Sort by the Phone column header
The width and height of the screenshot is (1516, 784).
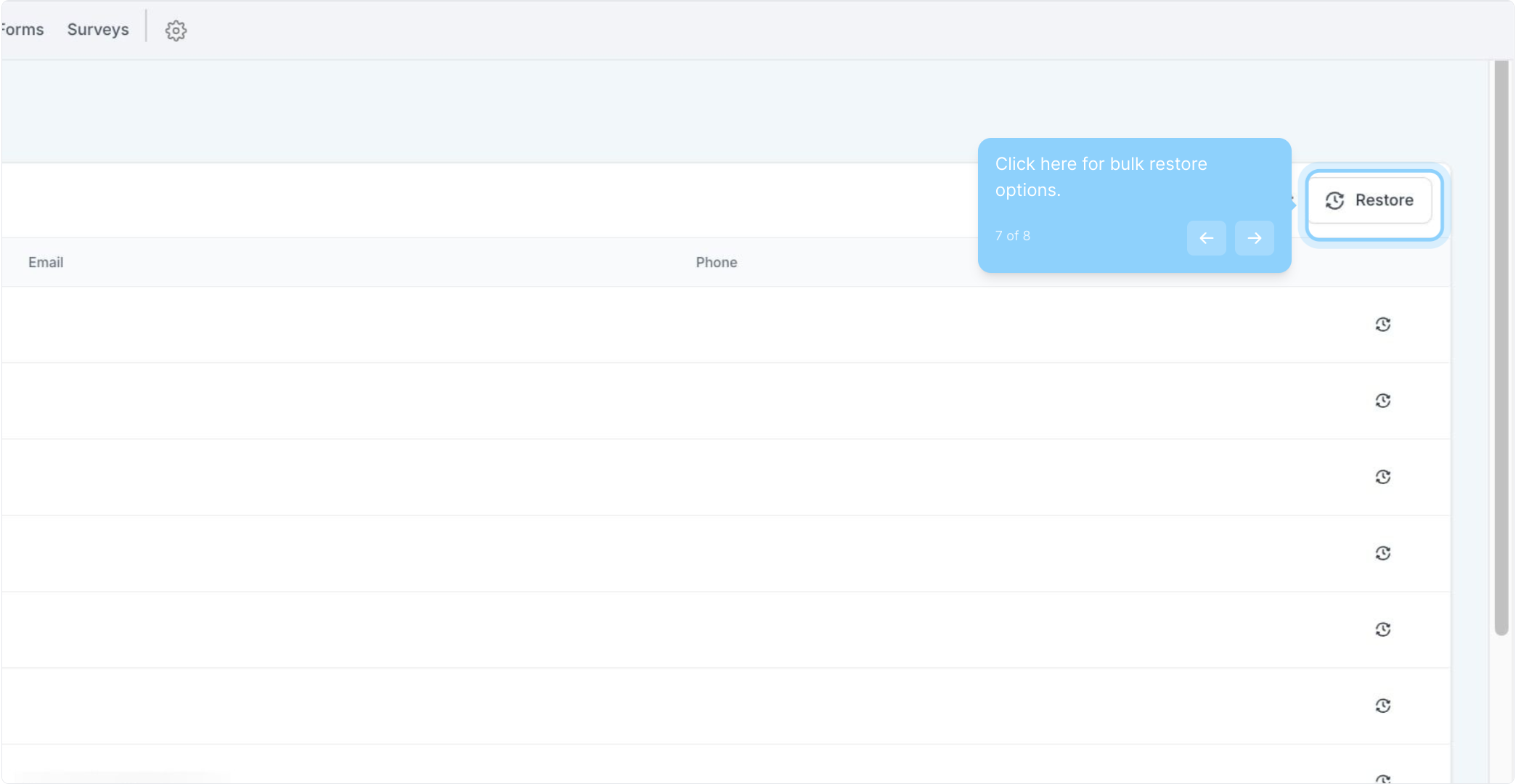click(716, 262)
